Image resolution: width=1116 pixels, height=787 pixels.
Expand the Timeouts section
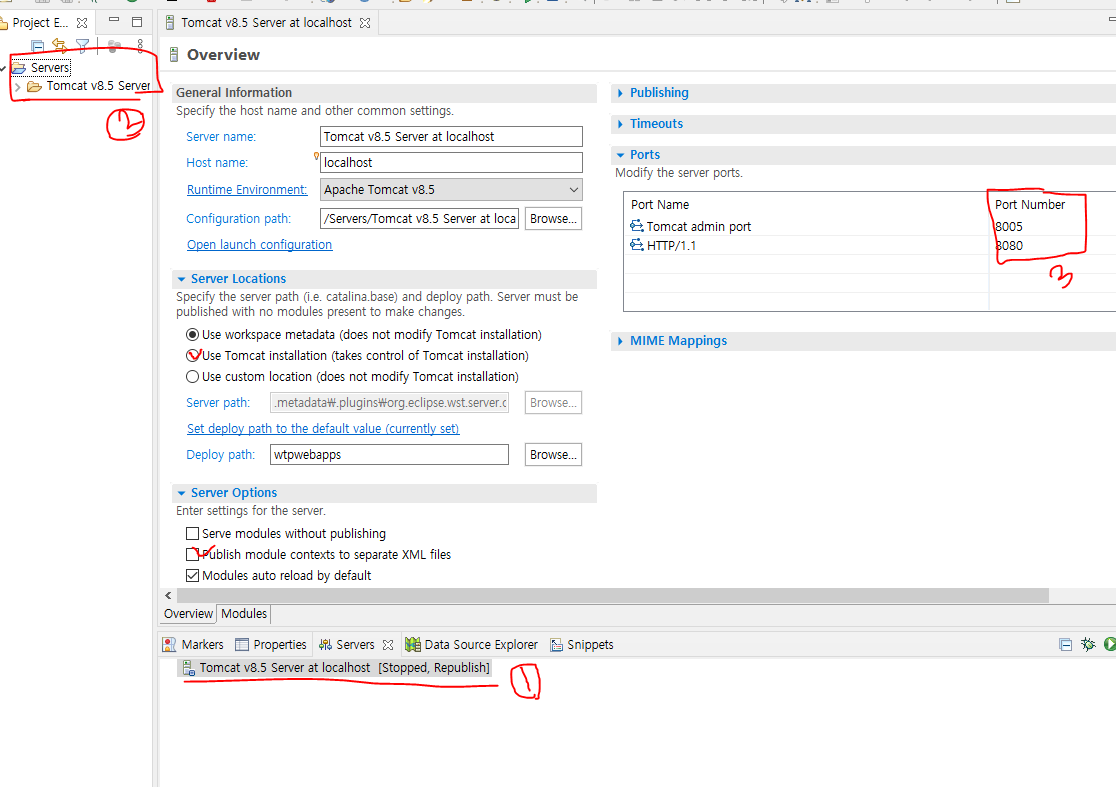tap(620, 124)
